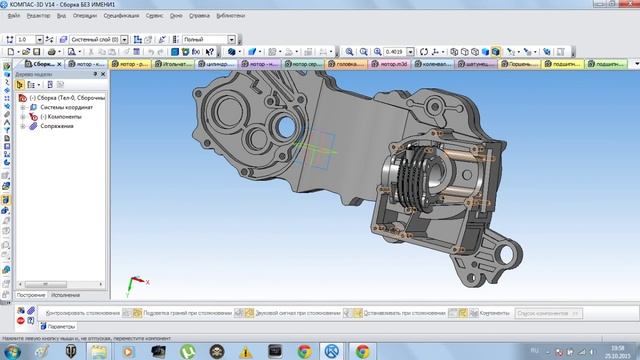Viewport: 640px width, 360px height.
Task: Click the Список компонентов button
Action: (x=548, y=313)
